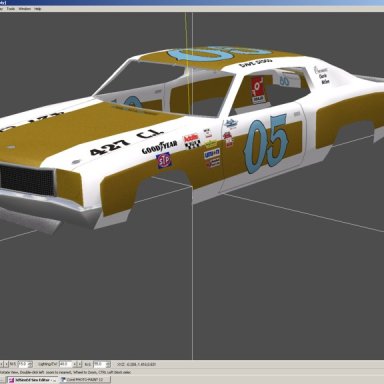Click the 427 C.I. lettering on the fender

pos(126,142)
